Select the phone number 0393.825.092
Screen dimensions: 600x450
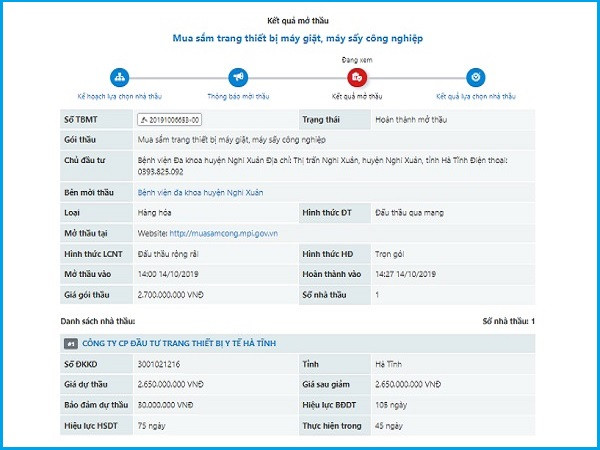(160, 172)
